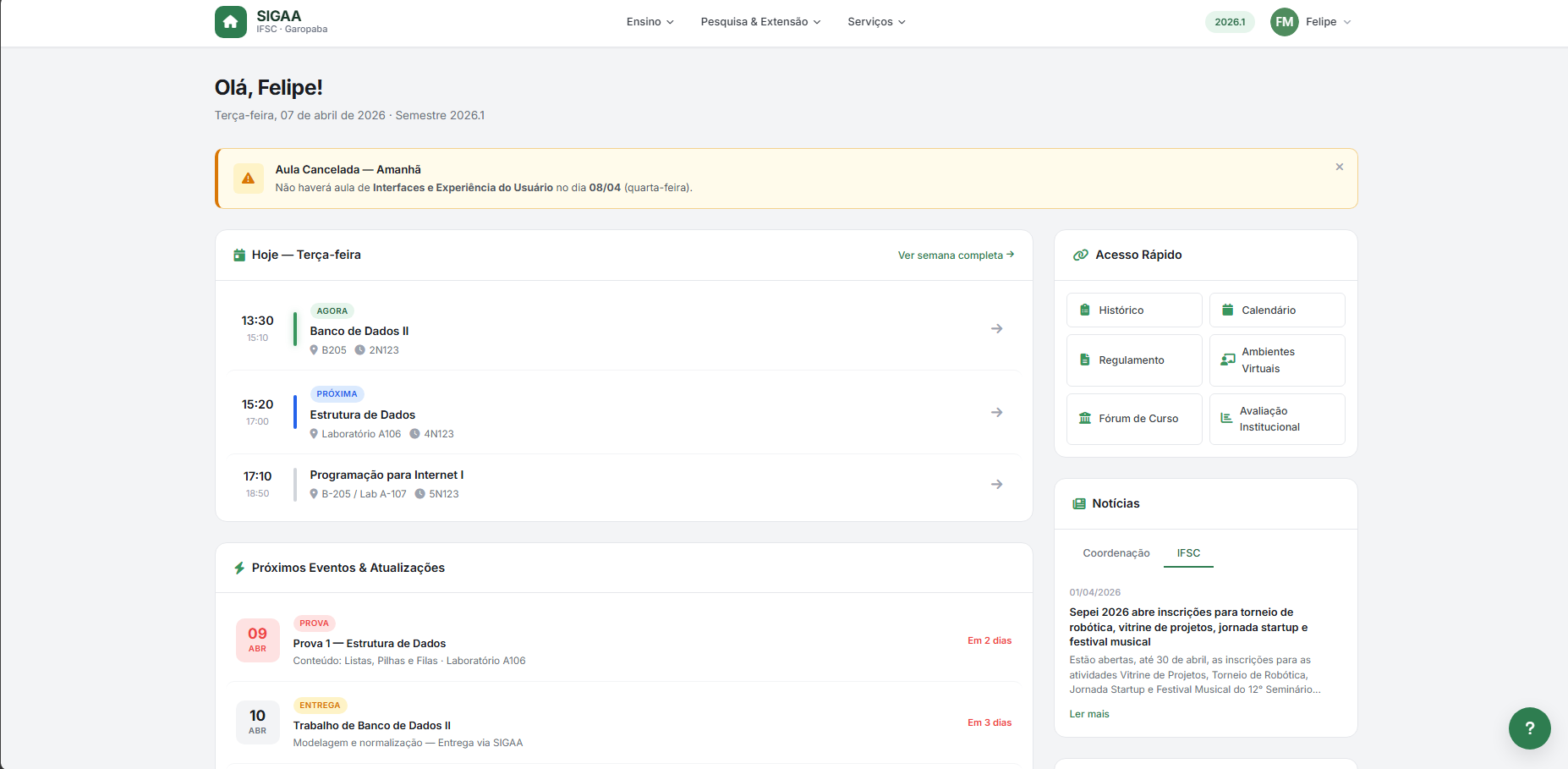The image size is (1568, 769).
Task: Open Trabalho de Banco de Dados II event
Action: point(624,723)
